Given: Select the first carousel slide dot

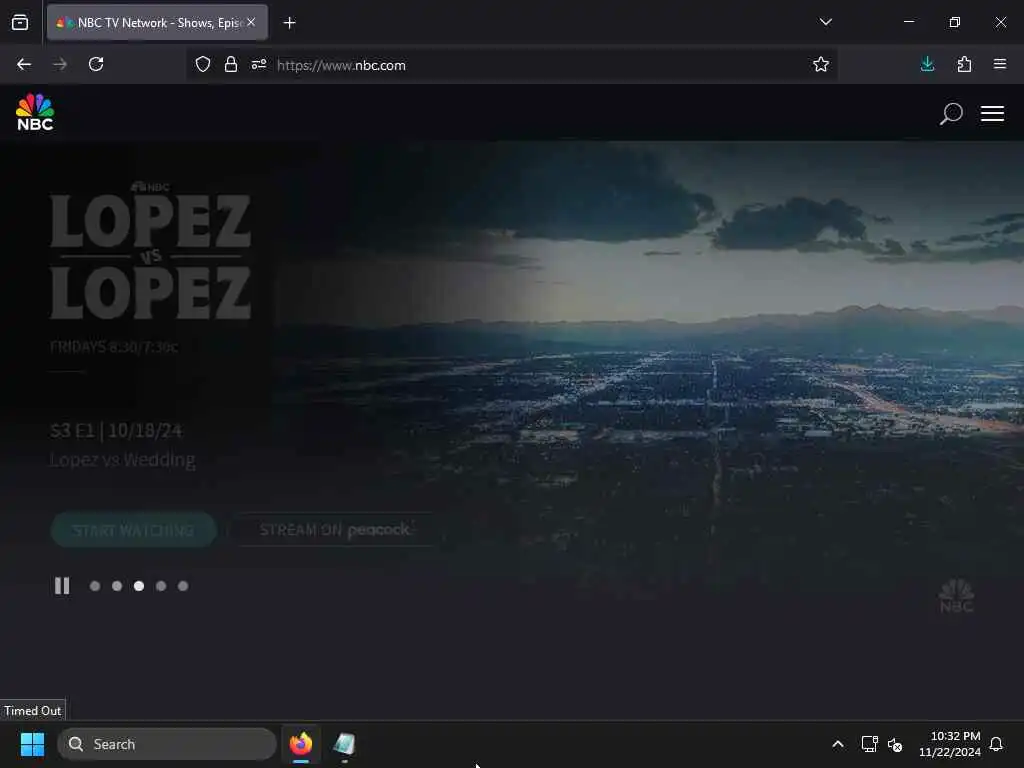Looking at the screenshot, I should coord(95,586).
